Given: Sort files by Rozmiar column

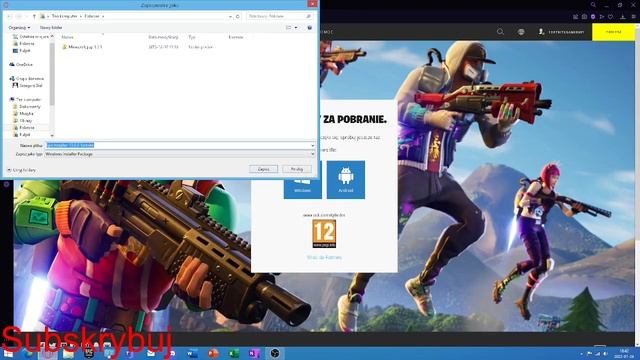Looking at the screenshot, I should tap(236, 37).
